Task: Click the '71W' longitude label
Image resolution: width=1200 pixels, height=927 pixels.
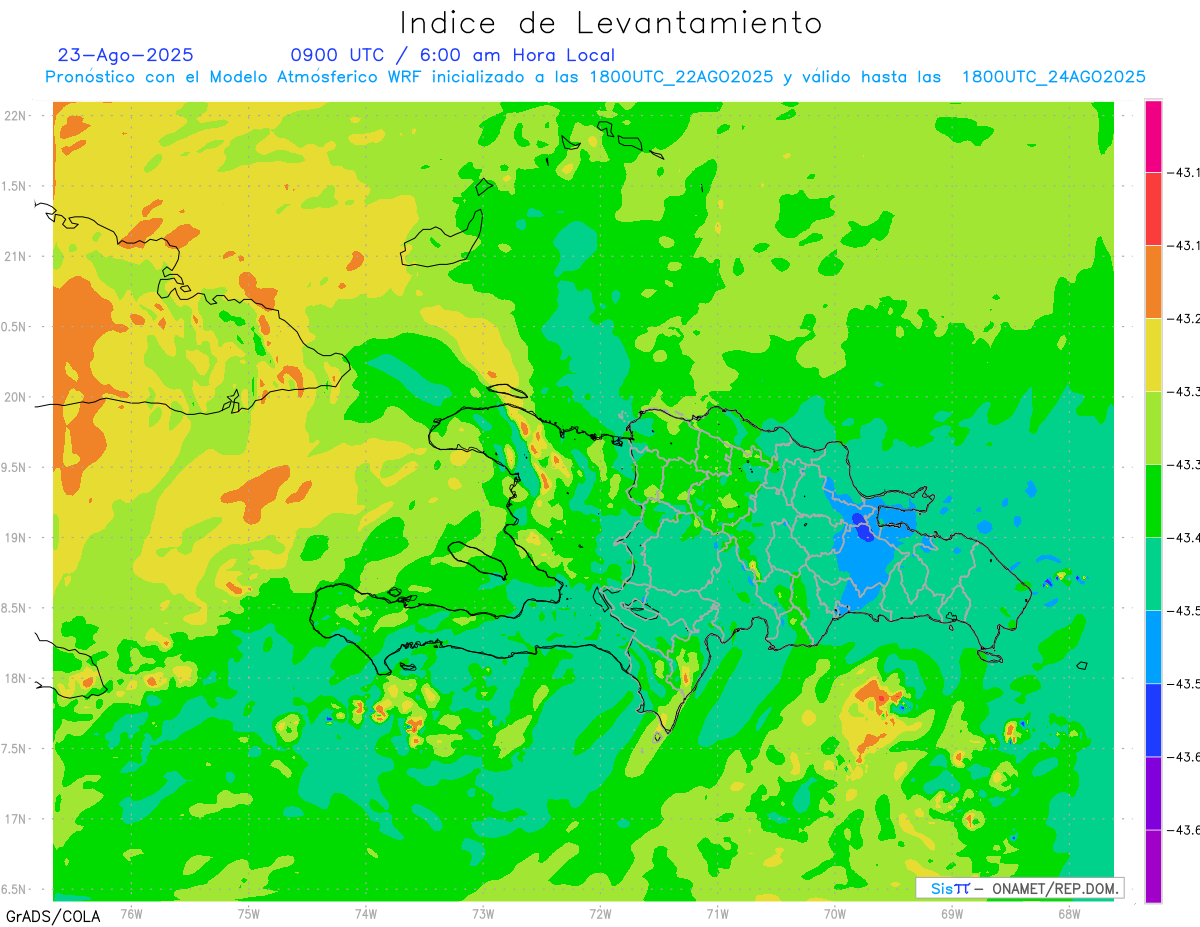Action: pos(717,913)
